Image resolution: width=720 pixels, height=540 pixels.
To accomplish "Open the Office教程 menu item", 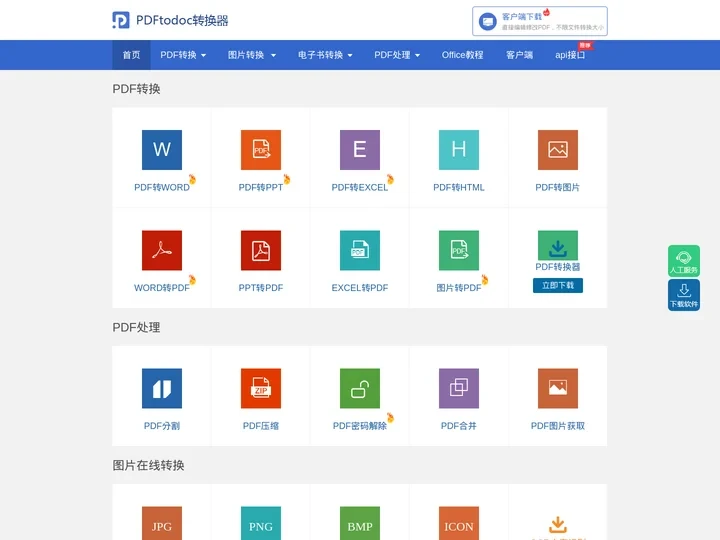I will tap(462, 55).
